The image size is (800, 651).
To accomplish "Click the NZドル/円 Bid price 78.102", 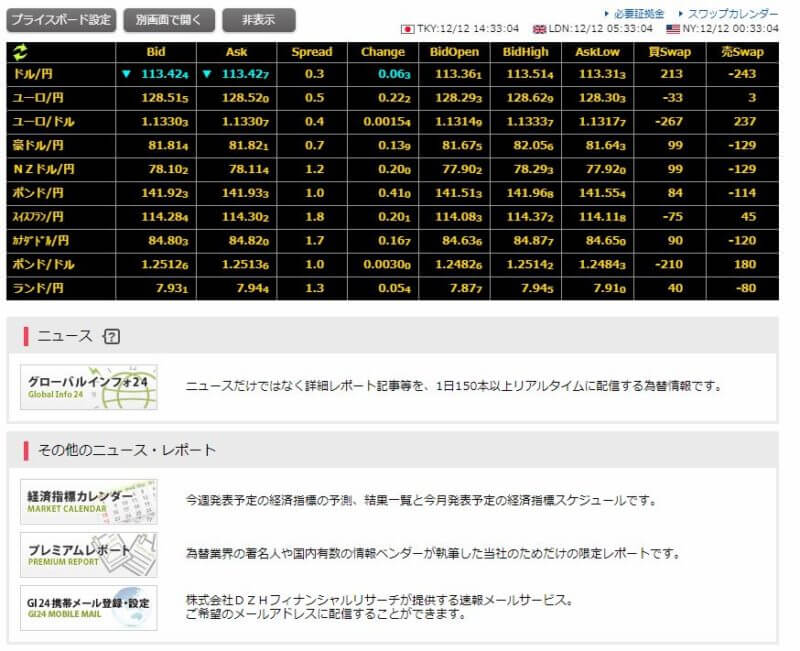I will coord(168,169).
